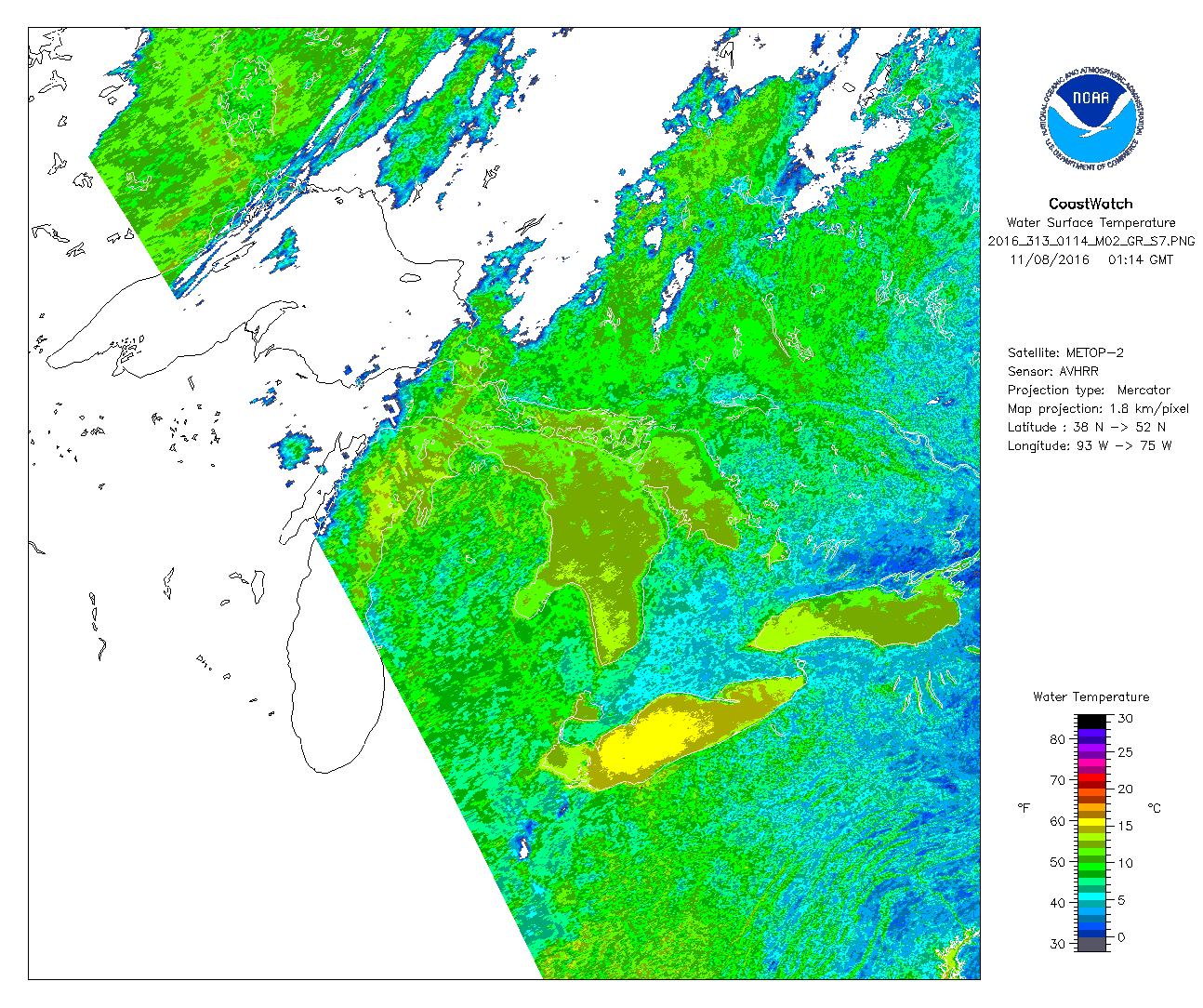This screenshot has width=1203, height=1008.
Task: Click the 80 Fahrenheit tick label
Action: point(1057,739)
